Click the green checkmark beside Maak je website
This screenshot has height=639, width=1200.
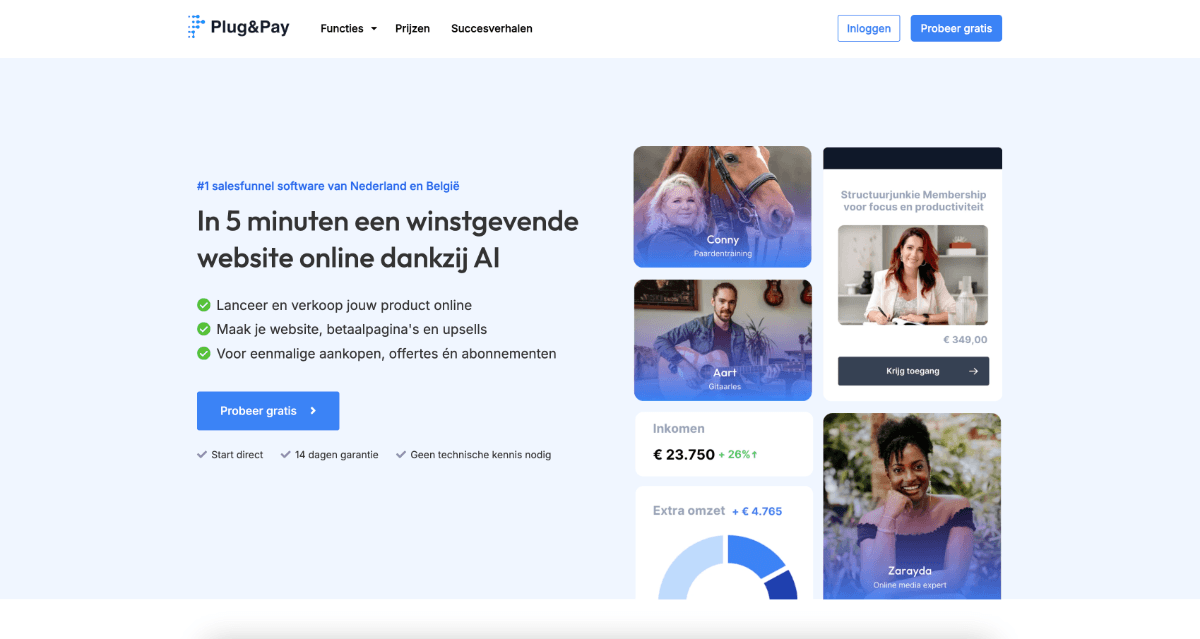pyautogui.click(x=204, y=329)
